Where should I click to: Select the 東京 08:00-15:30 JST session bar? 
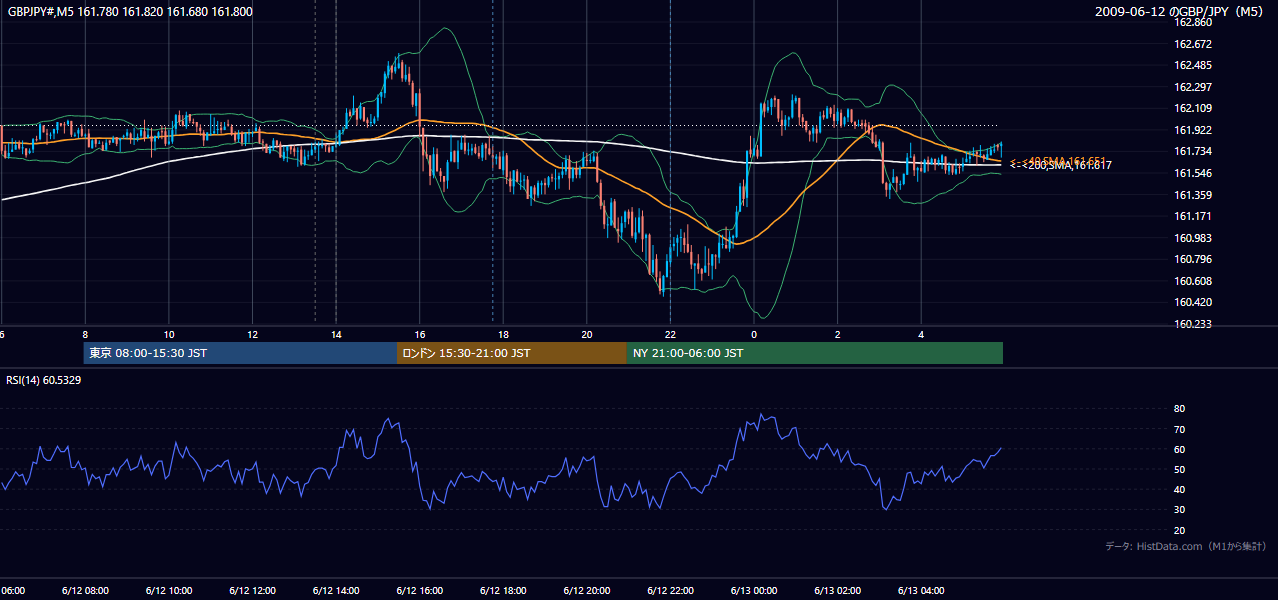(x=241, y=353)
